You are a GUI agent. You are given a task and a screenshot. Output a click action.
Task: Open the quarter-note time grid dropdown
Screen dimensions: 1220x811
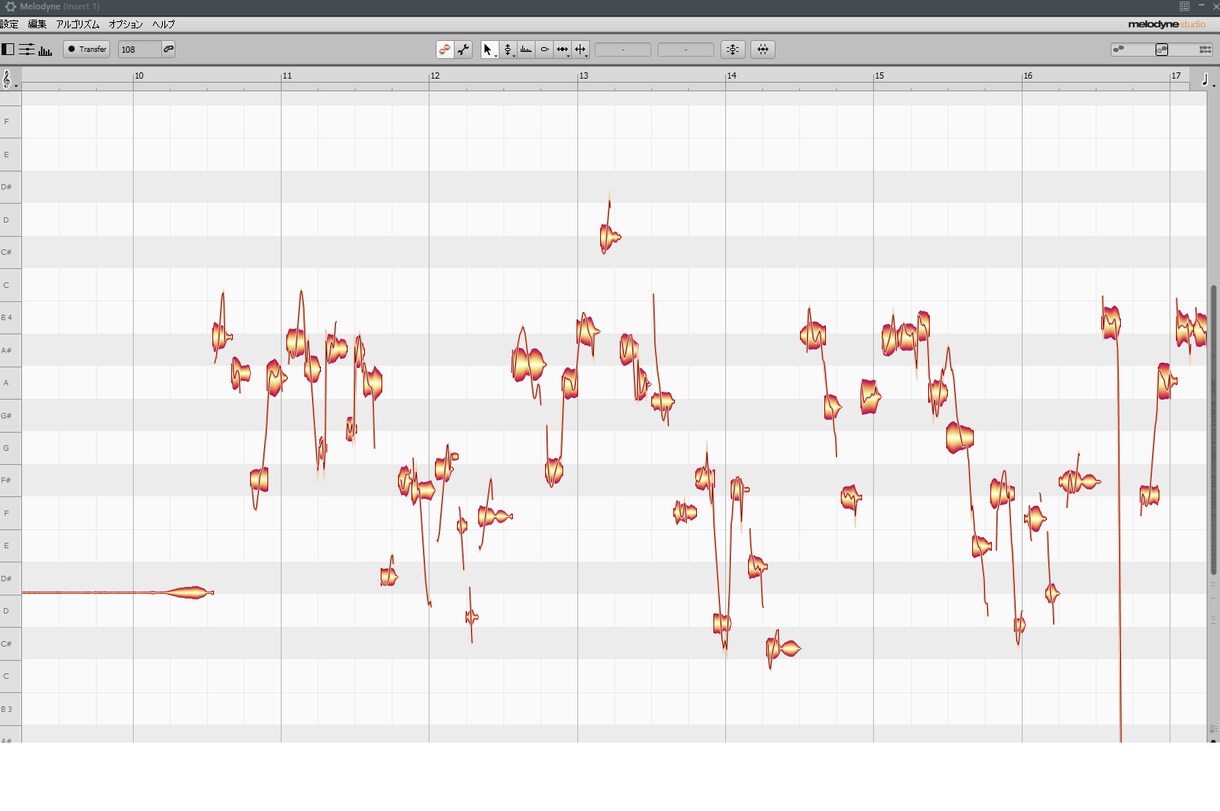1207,79
